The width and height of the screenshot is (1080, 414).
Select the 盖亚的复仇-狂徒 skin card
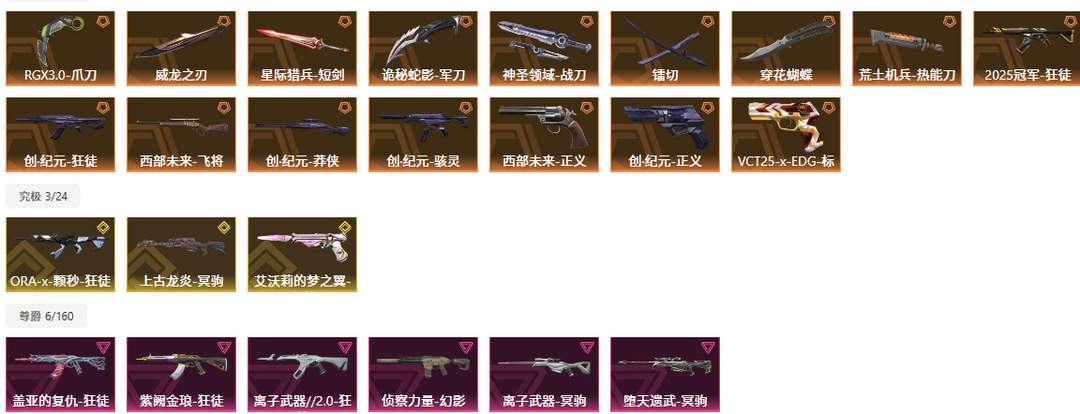tap(61, 374)
